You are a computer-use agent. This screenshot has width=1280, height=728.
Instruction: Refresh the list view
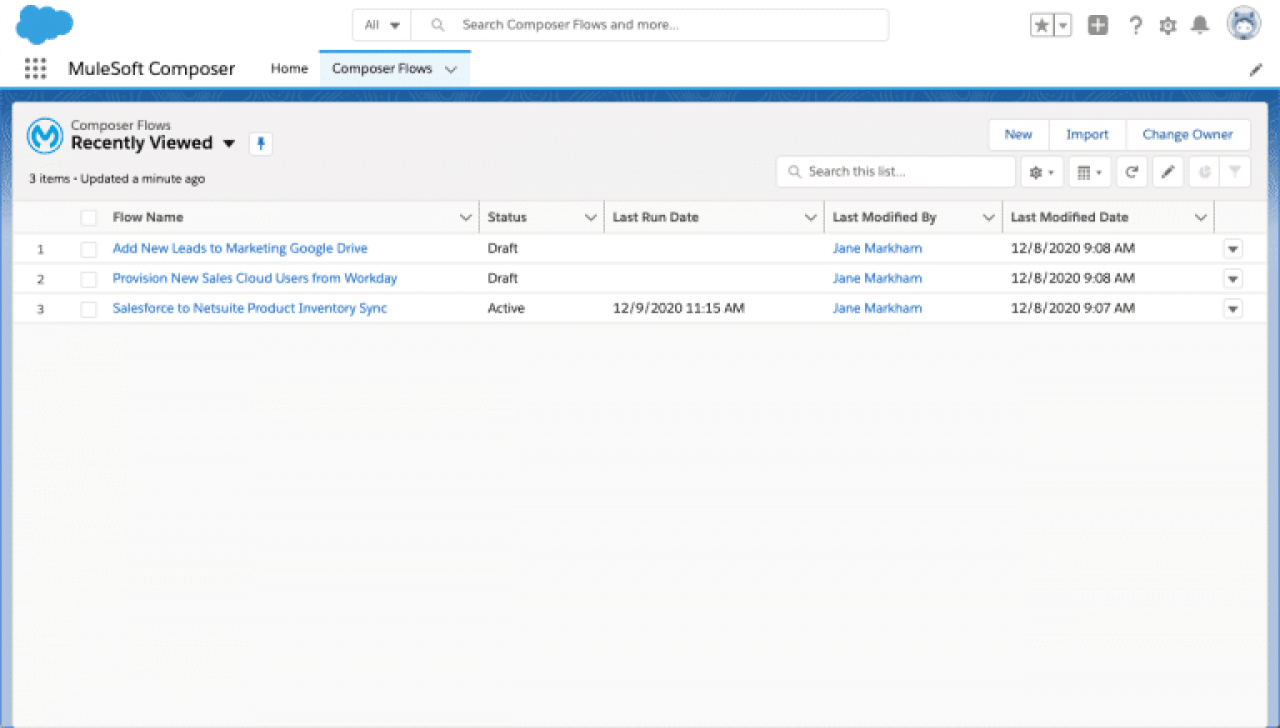[1131, 172]
